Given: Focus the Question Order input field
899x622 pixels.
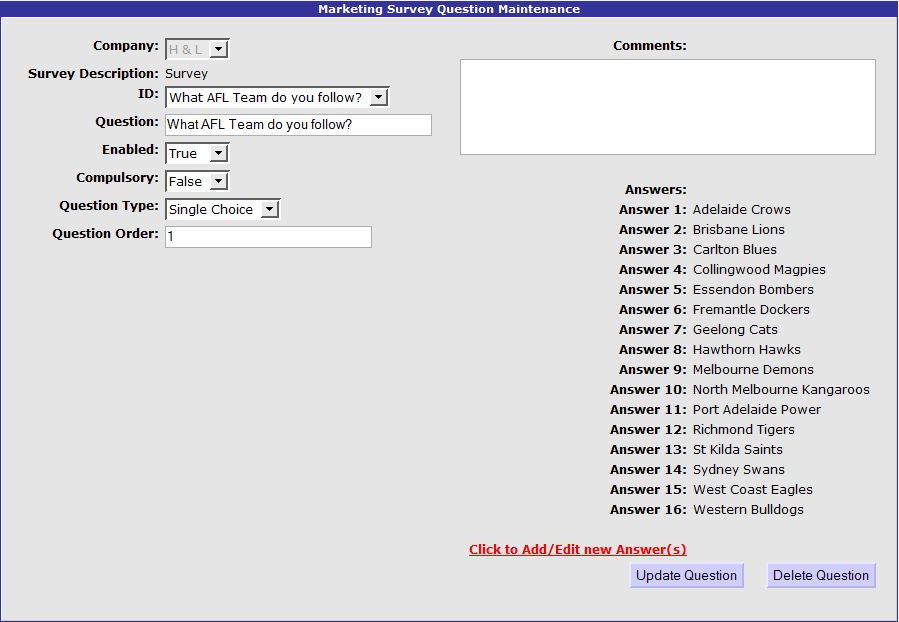Looking at the screenshot, I should [268, 237].
